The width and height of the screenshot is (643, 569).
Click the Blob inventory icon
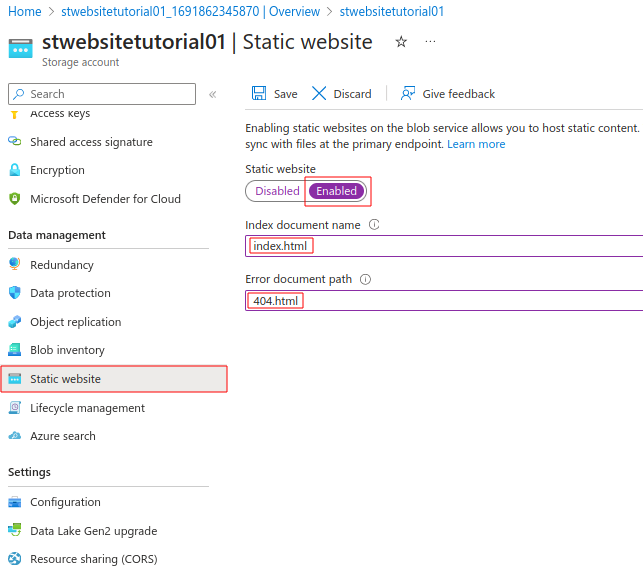[x=15, y=350]
